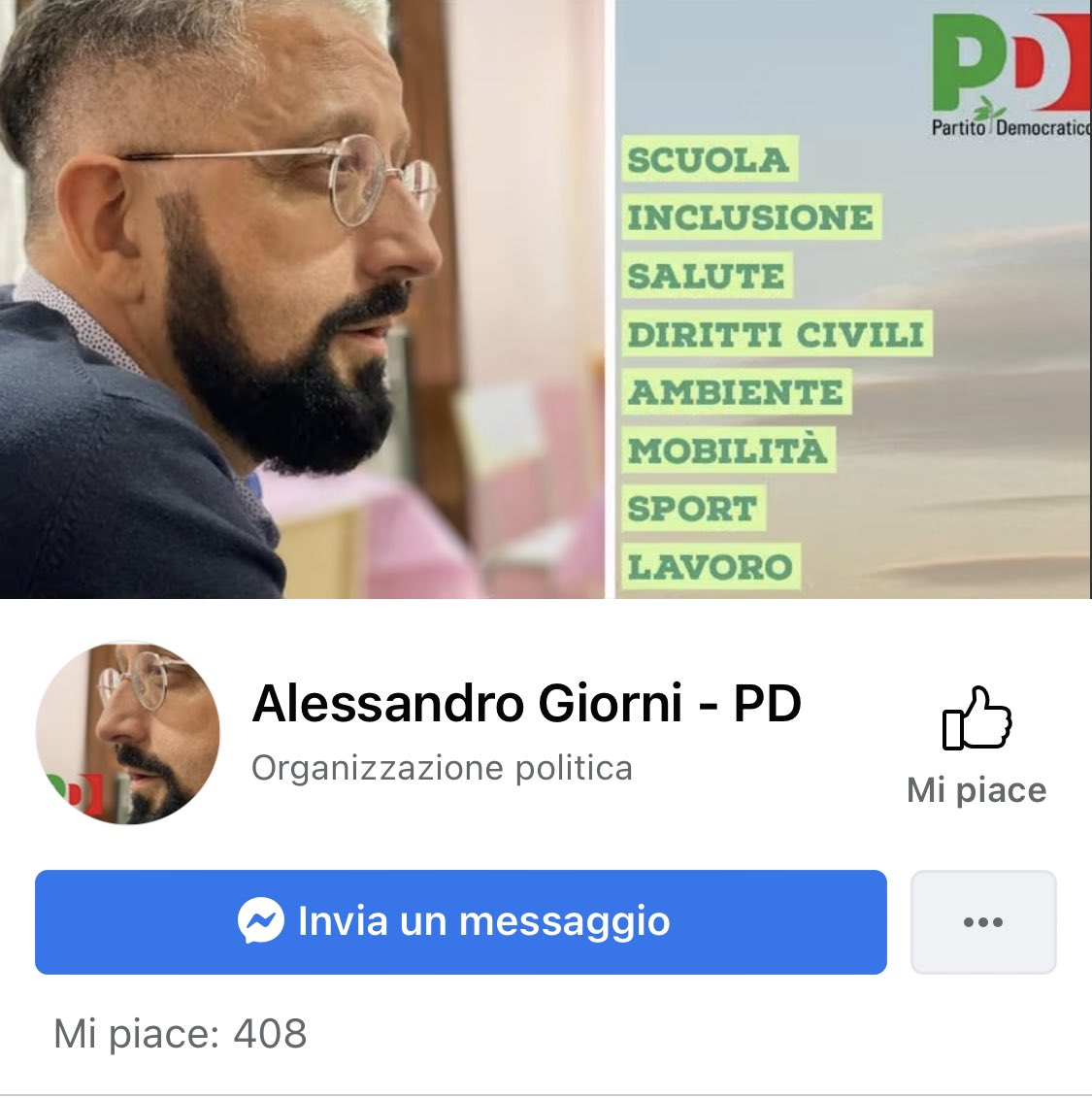Click the Mi piace: 408 count

coord(180,1033)
